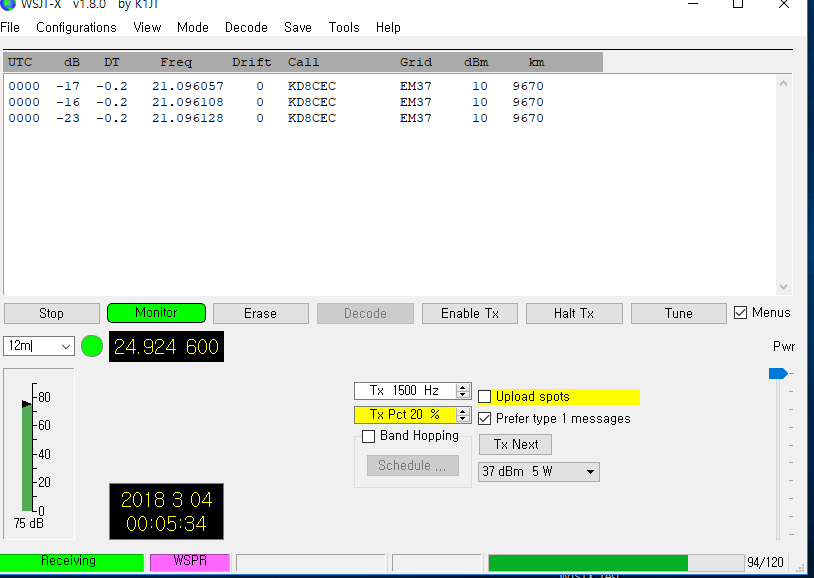Screen dimensions: 814x578
Task: Open the Configurations menu
Action: point(76,27)
